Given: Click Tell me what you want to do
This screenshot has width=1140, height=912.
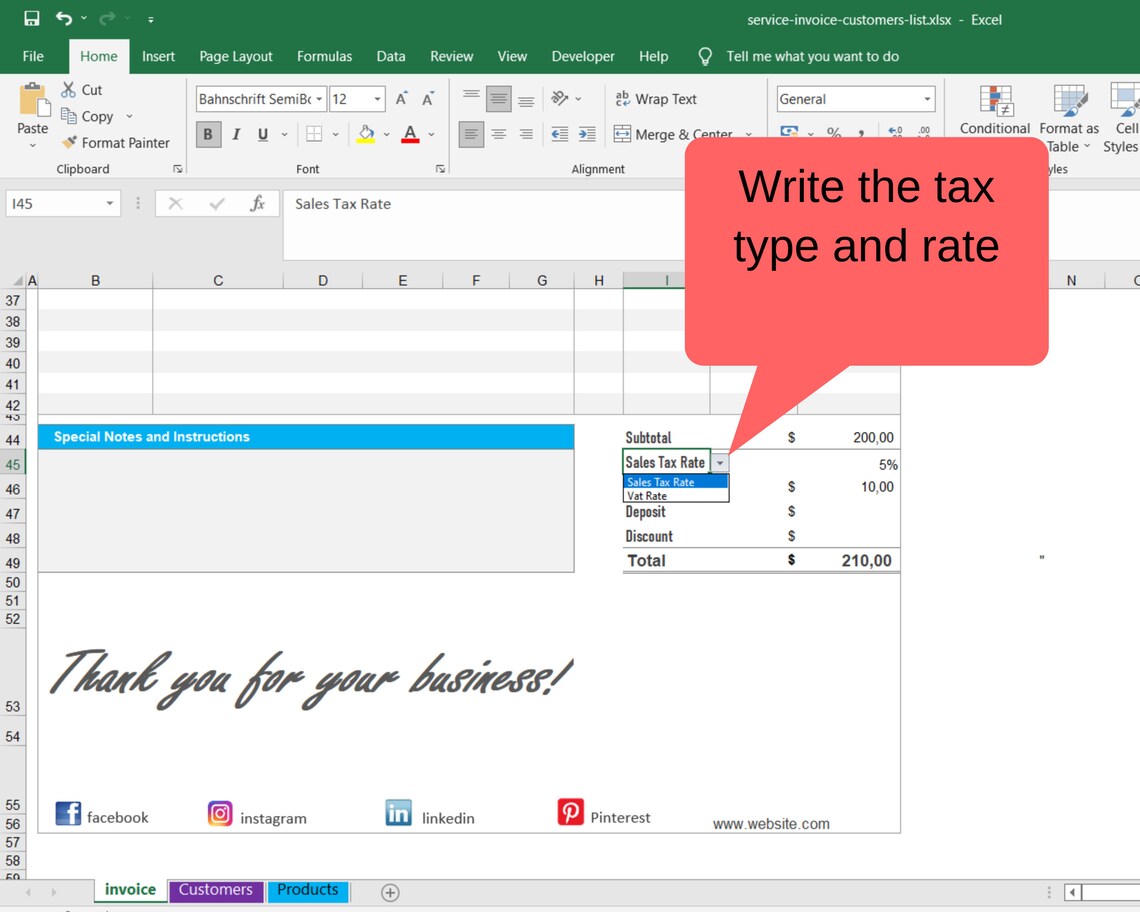Looking at the screenshot, I should [x=812, y=57].
